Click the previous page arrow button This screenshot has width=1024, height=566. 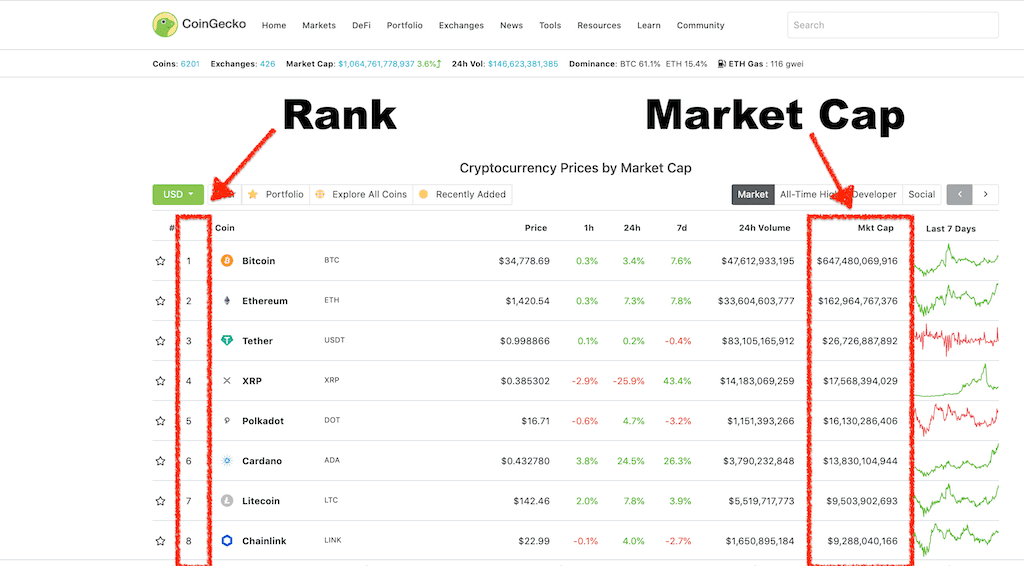(959, 194)
